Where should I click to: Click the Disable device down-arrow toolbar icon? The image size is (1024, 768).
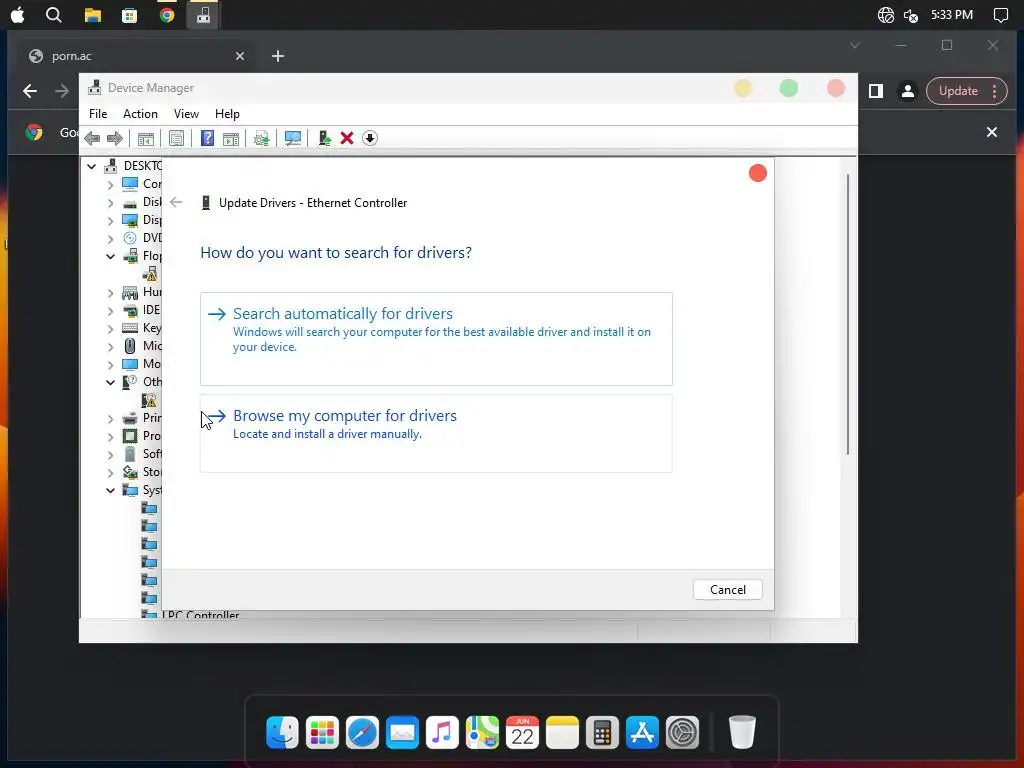(x=370, y=138)
